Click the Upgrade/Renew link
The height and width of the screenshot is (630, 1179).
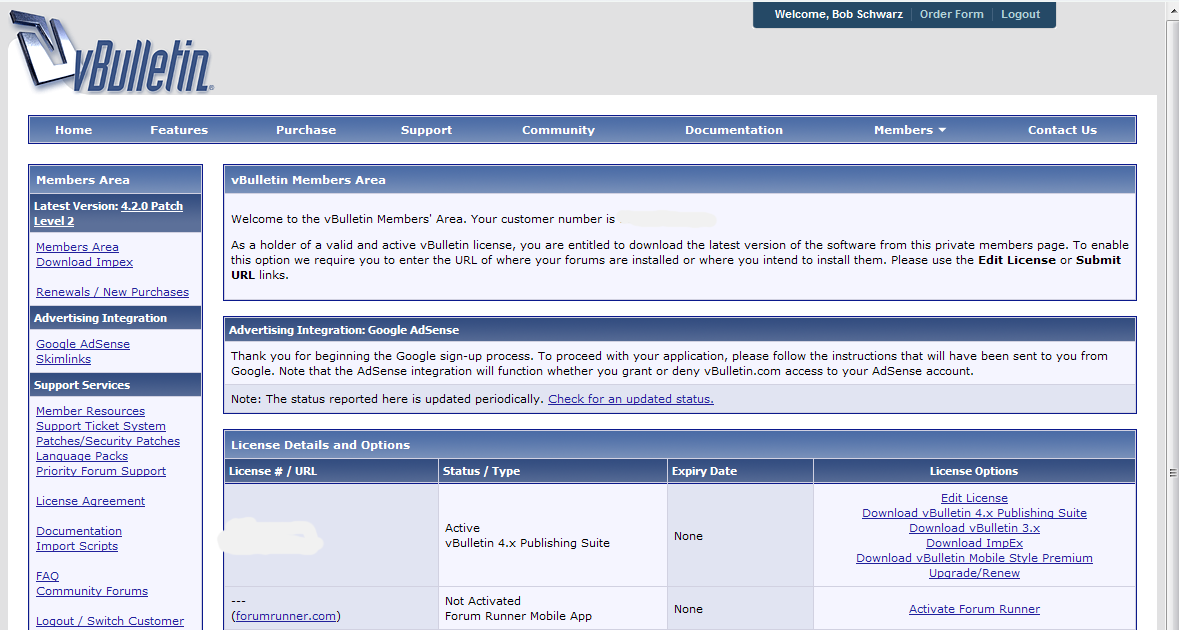[974, 573]
